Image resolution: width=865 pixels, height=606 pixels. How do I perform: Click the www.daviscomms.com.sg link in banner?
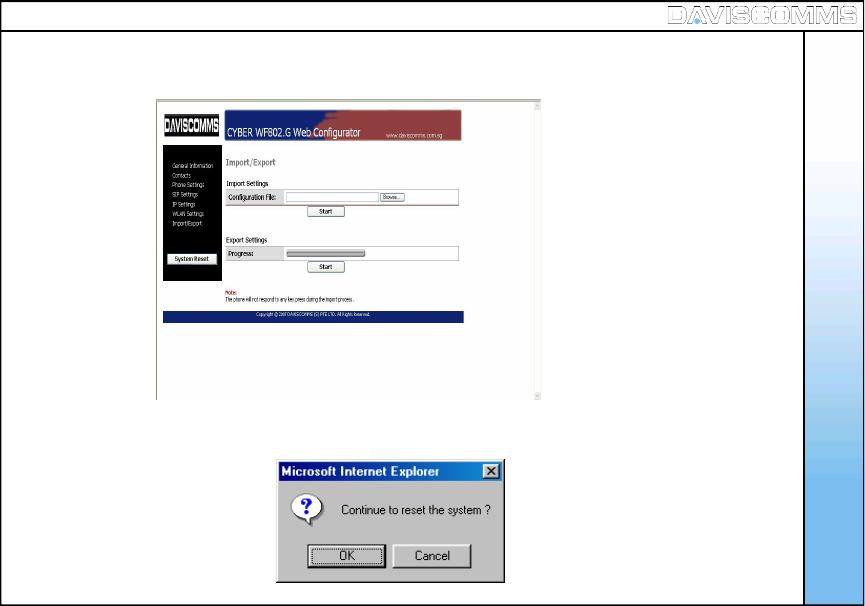coord(414,136)
